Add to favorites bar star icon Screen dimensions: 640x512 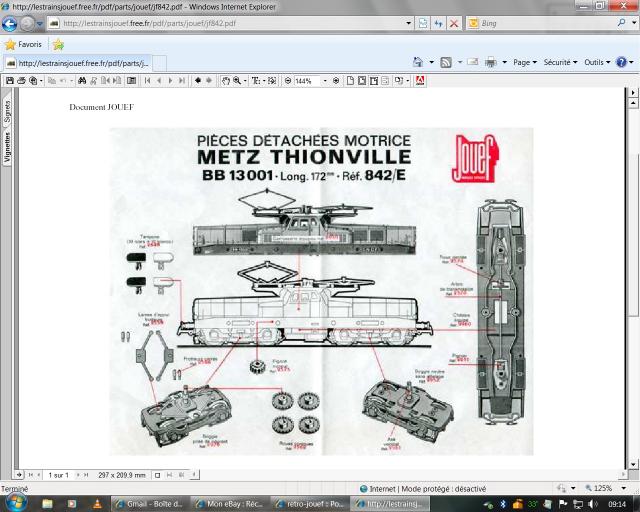[x=58, y=45]
